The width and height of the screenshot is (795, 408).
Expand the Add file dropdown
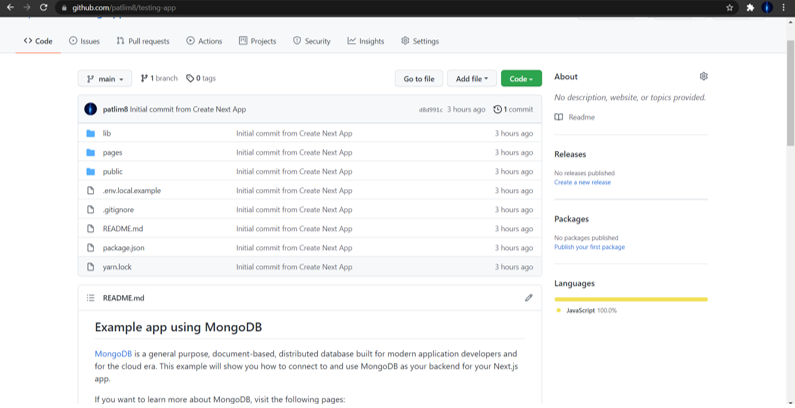[x=472, y=79]
